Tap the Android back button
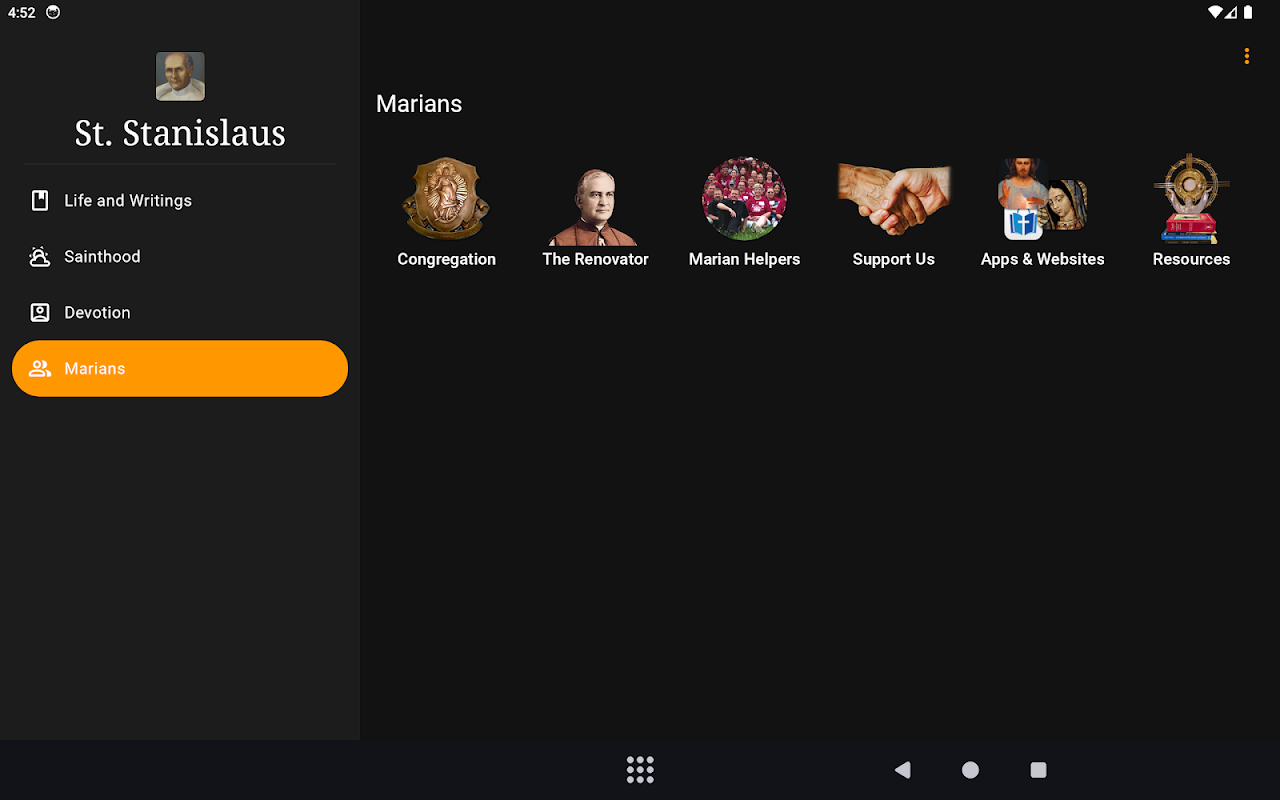The image size is (1280, 800). [x=902, y=770]
